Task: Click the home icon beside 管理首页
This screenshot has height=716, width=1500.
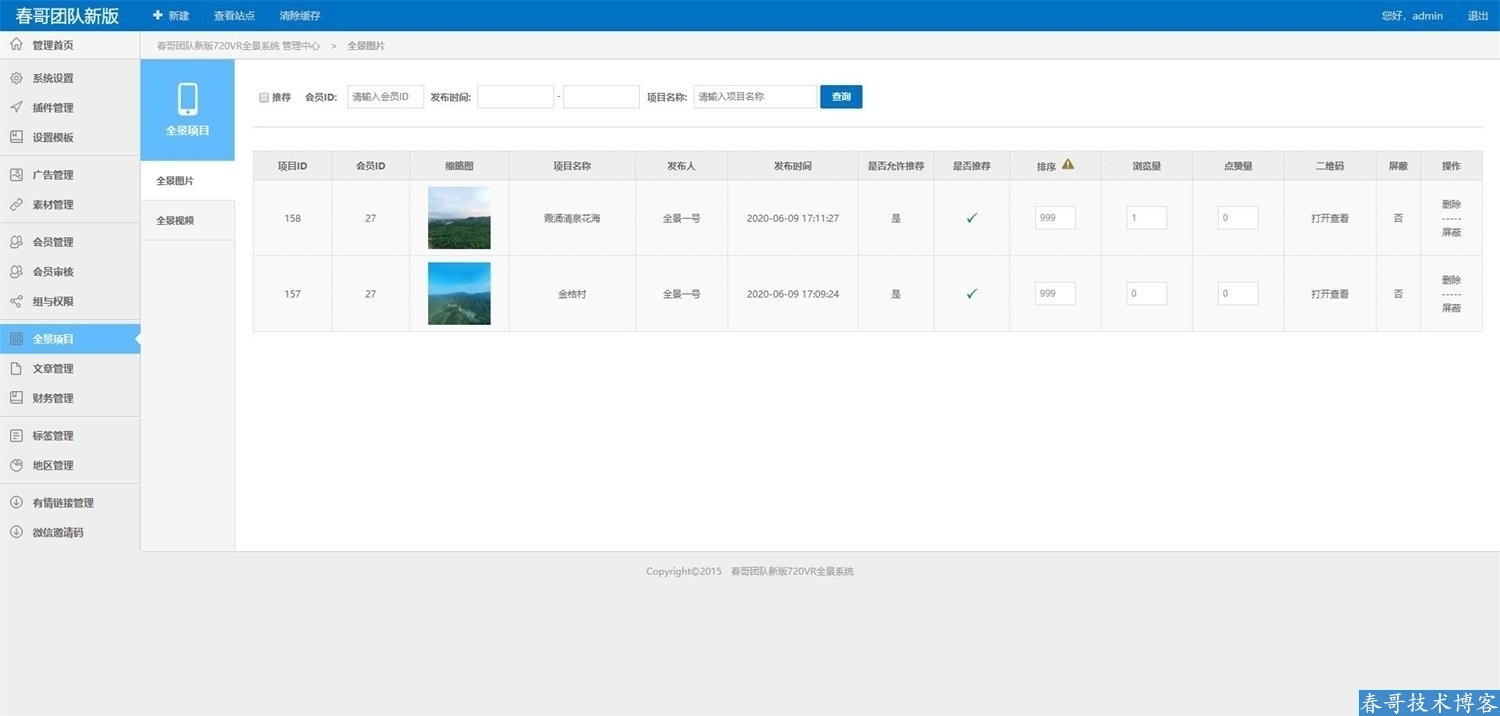Action: point(16,44)
